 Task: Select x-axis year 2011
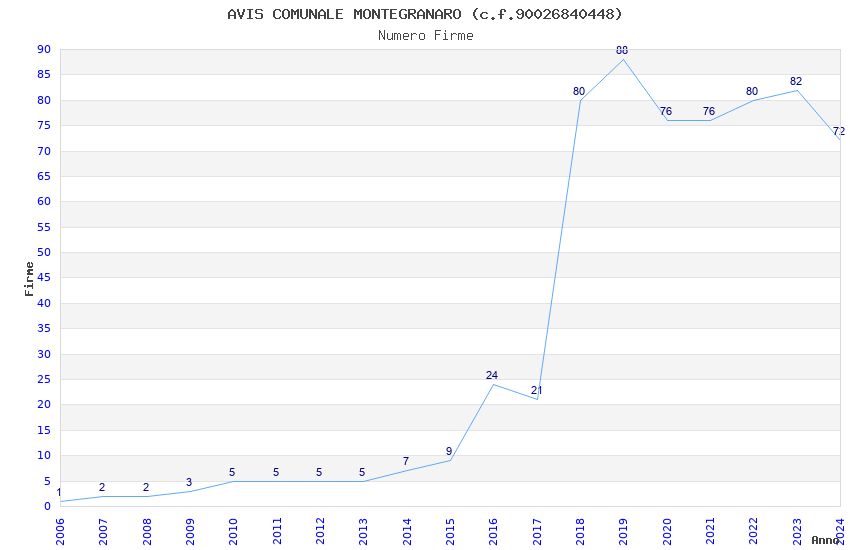[x=276, y=532]
